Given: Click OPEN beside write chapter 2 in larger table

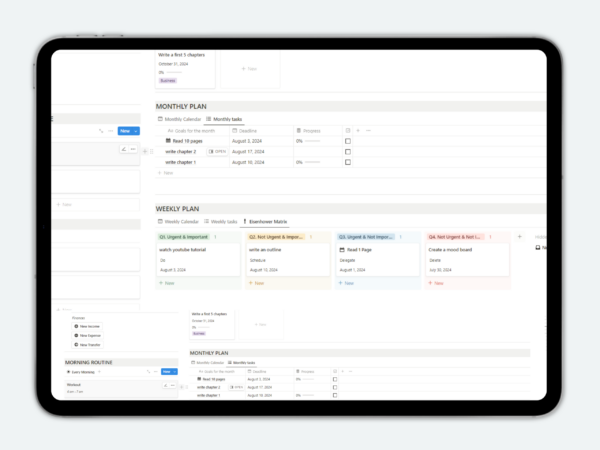Looking at the screenshot, I should point(217,152).
